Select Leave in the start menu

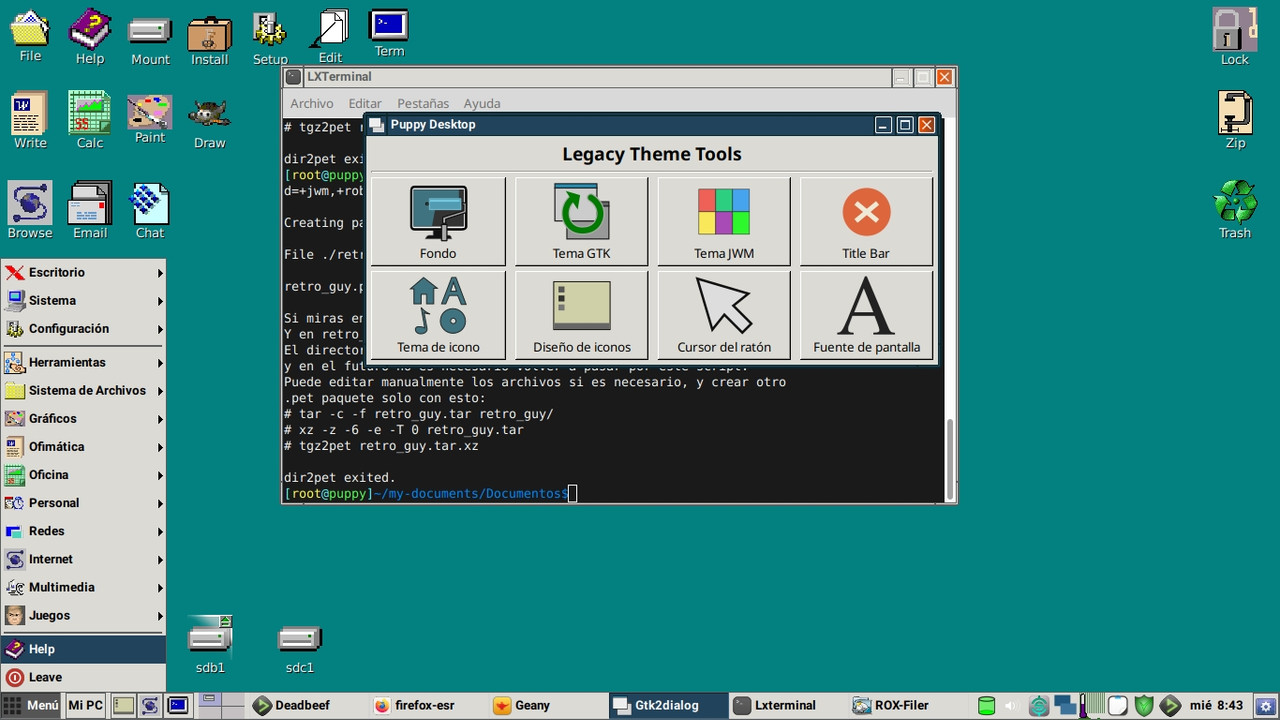83,676
